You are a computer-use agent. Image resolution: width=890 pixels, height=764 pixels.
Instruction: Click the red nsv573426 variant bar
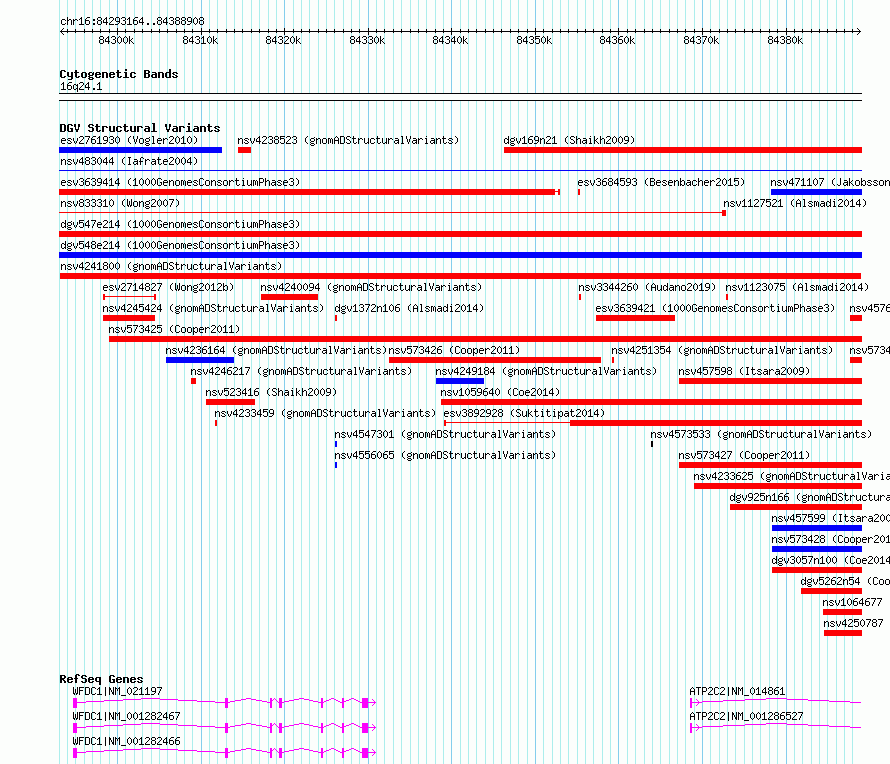tap(495, 360)
